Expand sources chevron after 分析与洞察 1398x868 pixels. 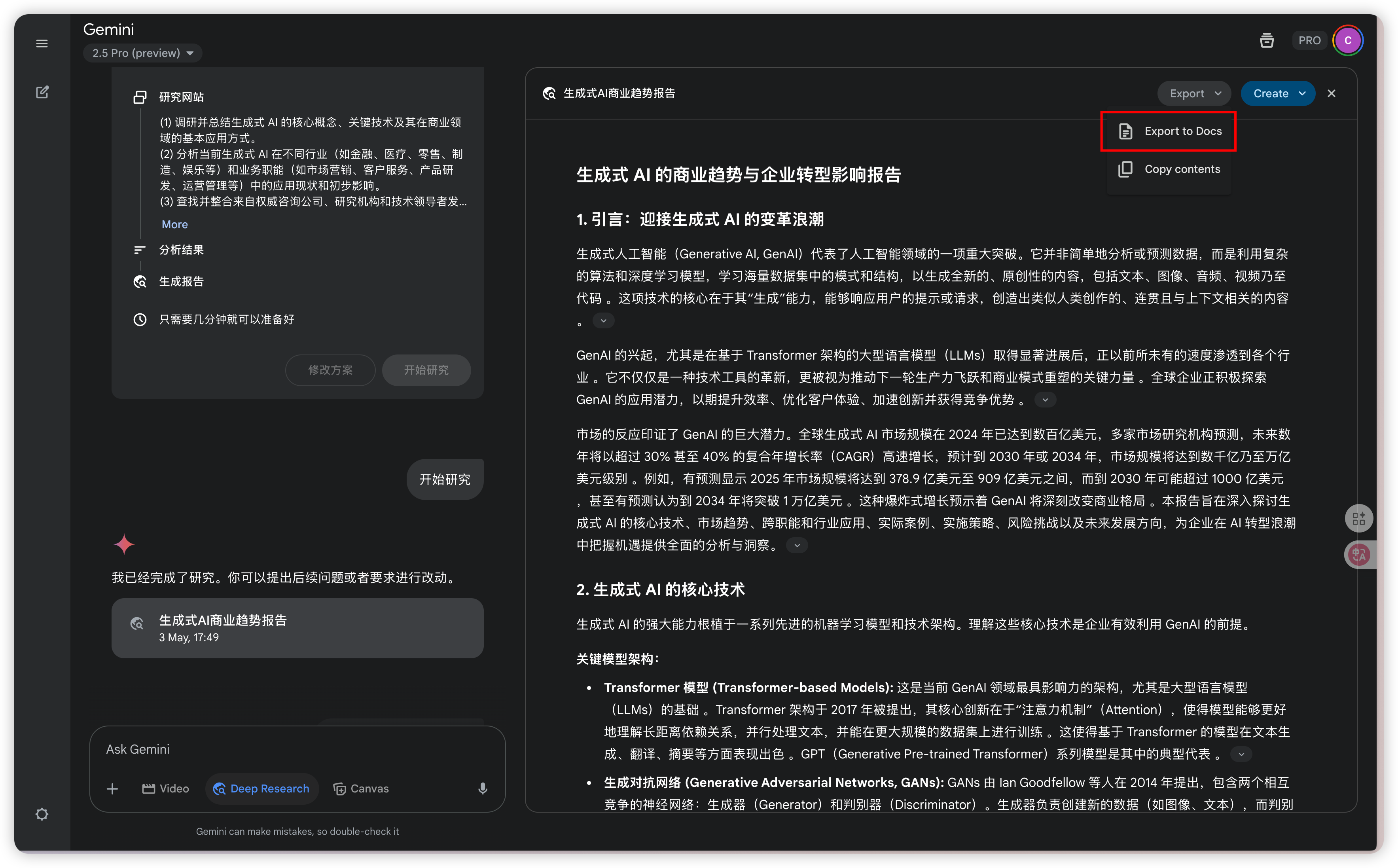[x=797, y=546]
